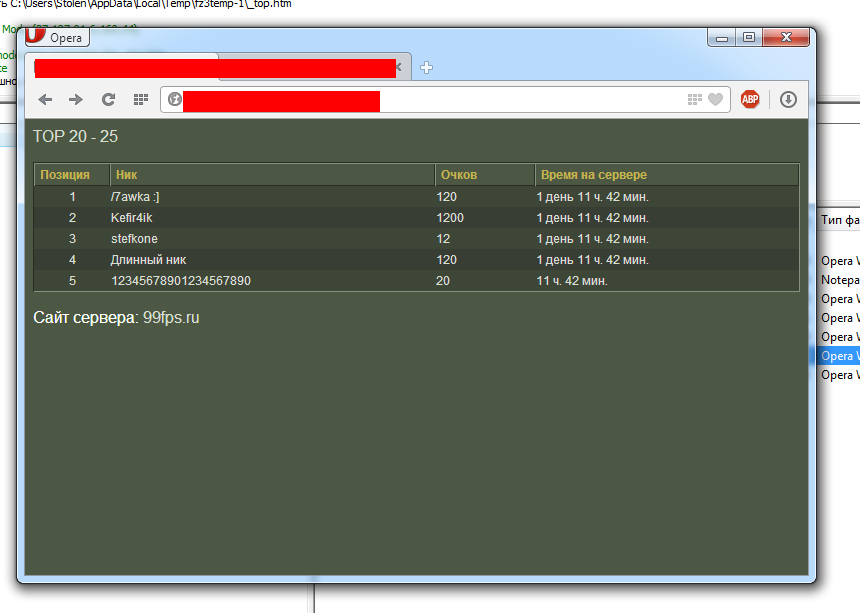Open the Opera main menu button

click(58, 37)
